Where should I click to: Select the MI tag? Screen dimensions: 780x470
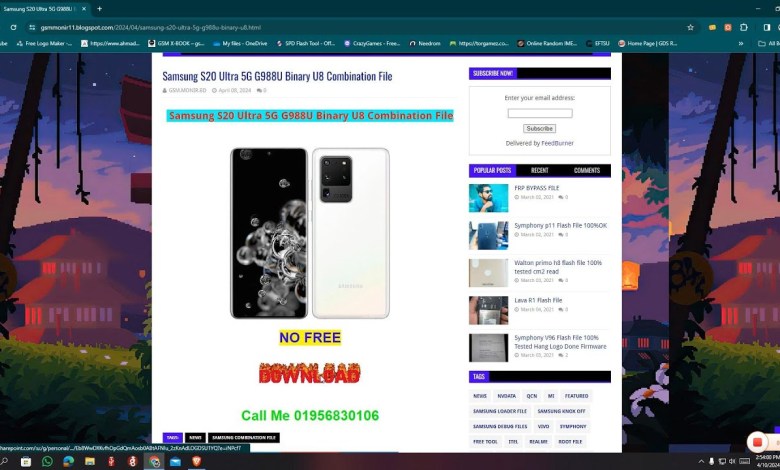(x=551, y=396)
